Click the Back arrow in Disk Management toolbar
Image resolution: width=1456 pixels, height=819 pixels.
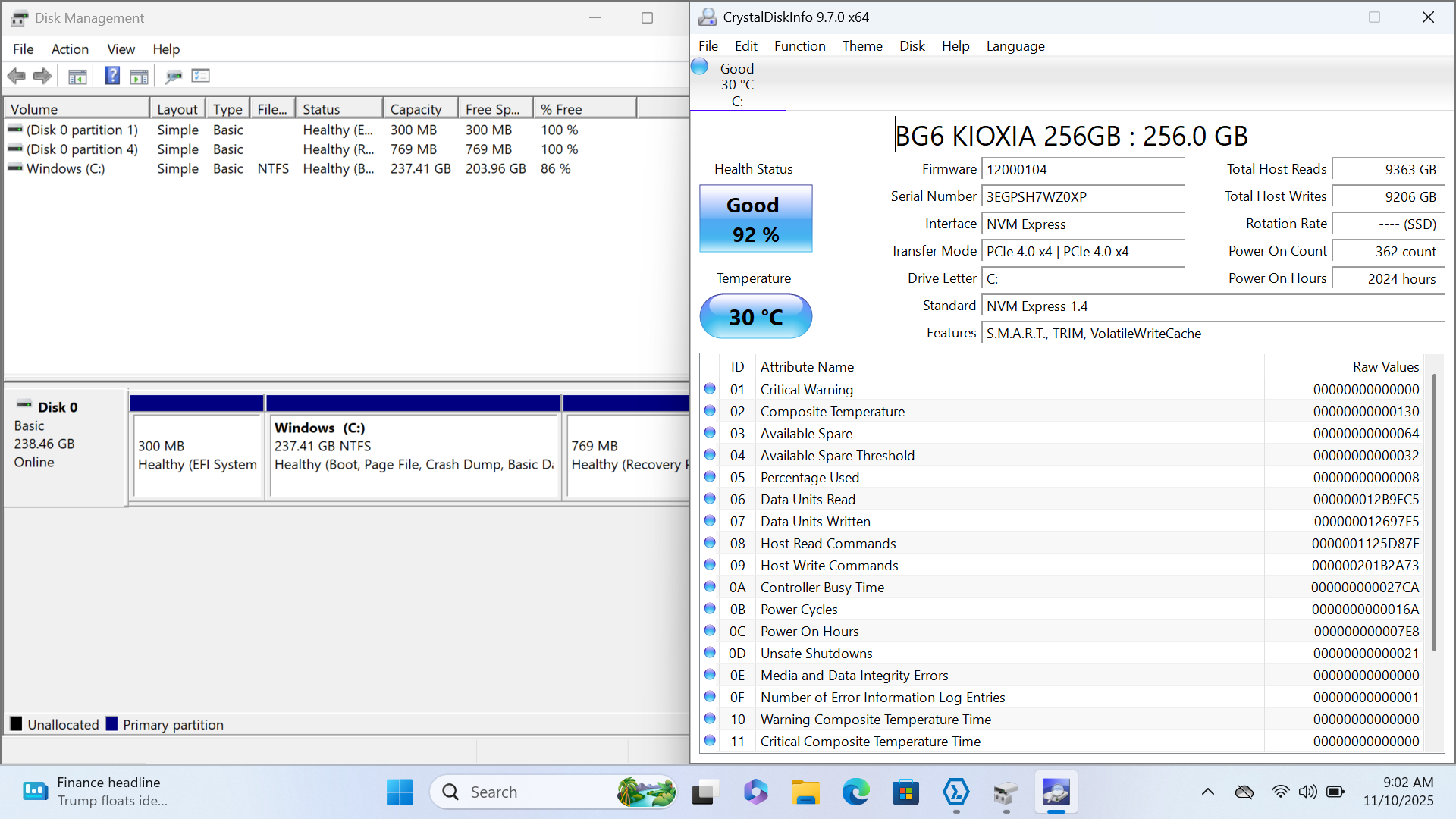[x=16, y=76]
